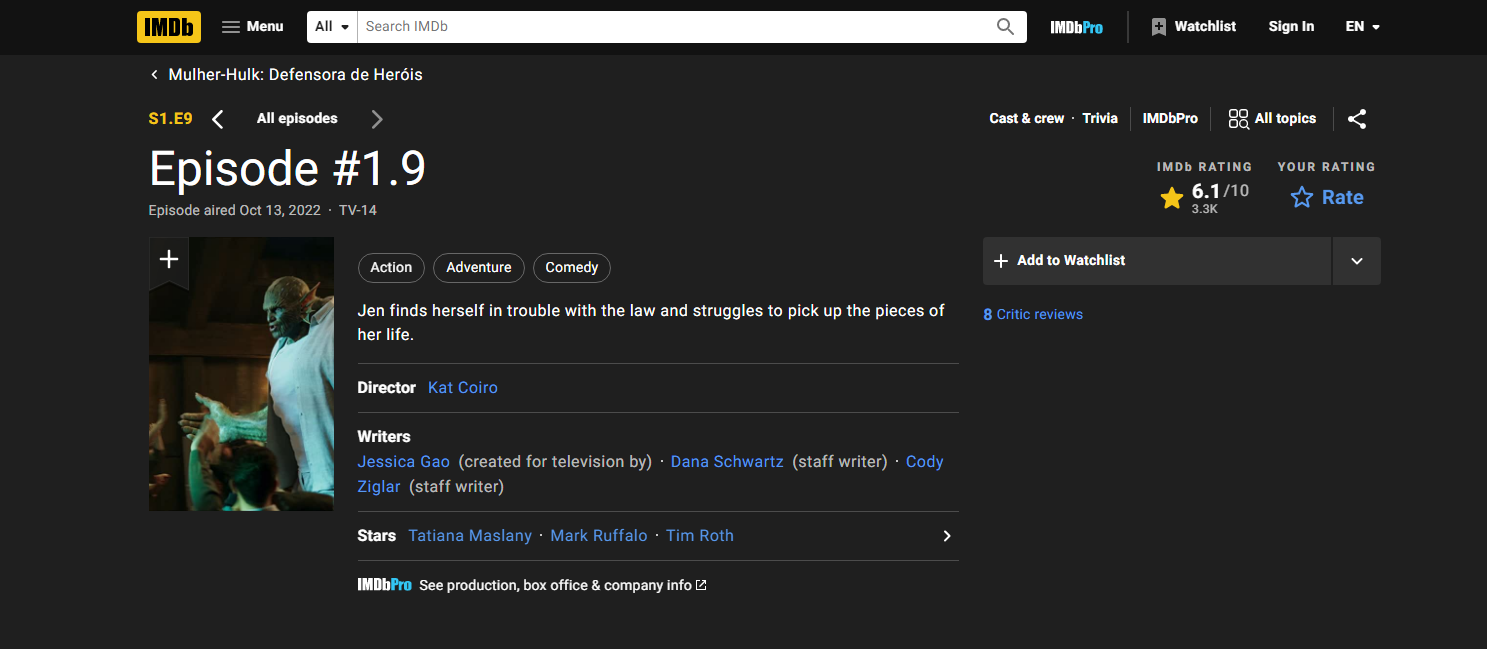Open writer Dana Schwartz's page
Viewport: 1487px width, 649px height.
pos(727,462)
